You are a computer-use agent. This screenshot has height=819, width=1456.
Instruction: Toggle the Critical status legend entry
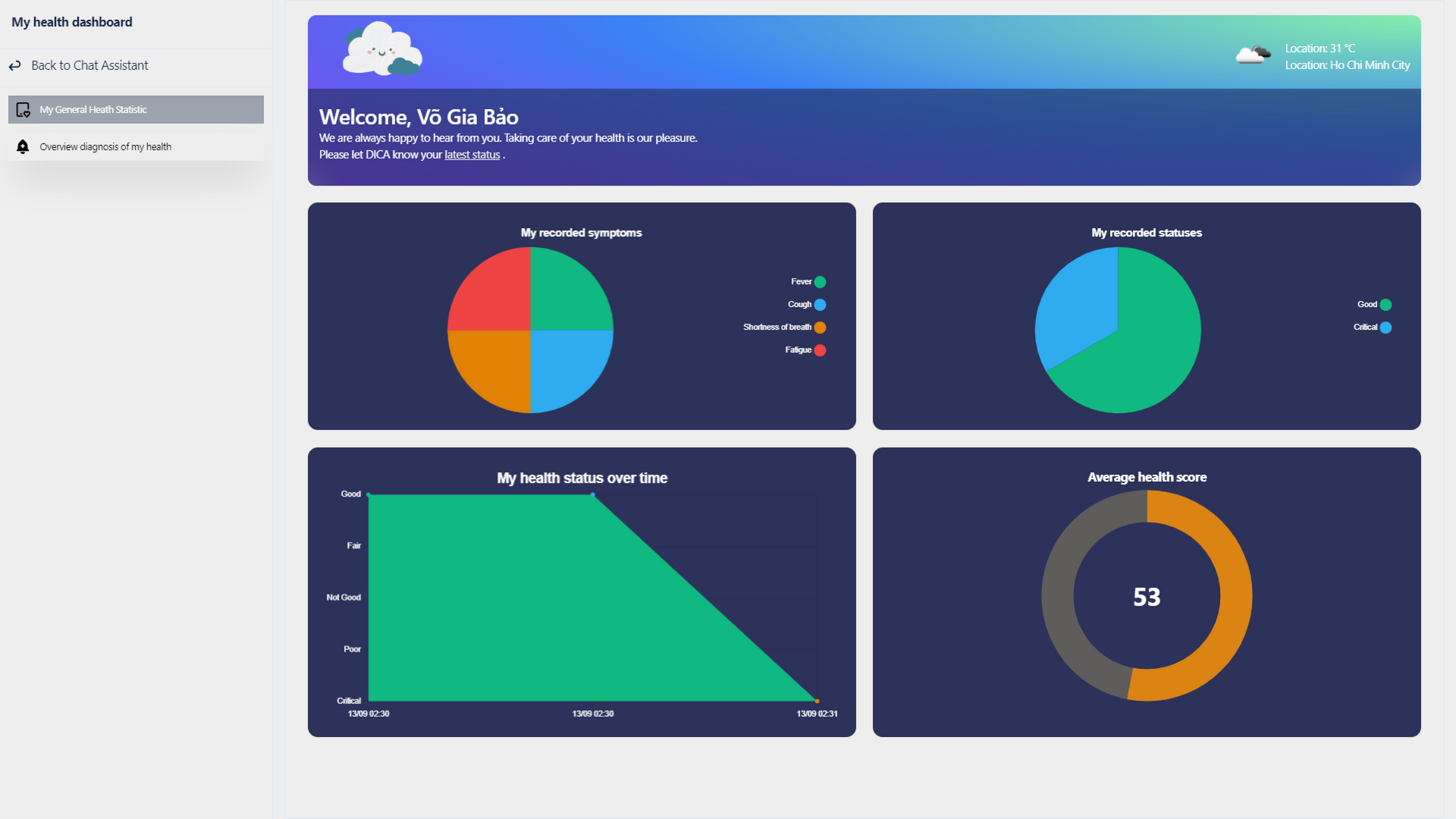tap(1366, 328)
